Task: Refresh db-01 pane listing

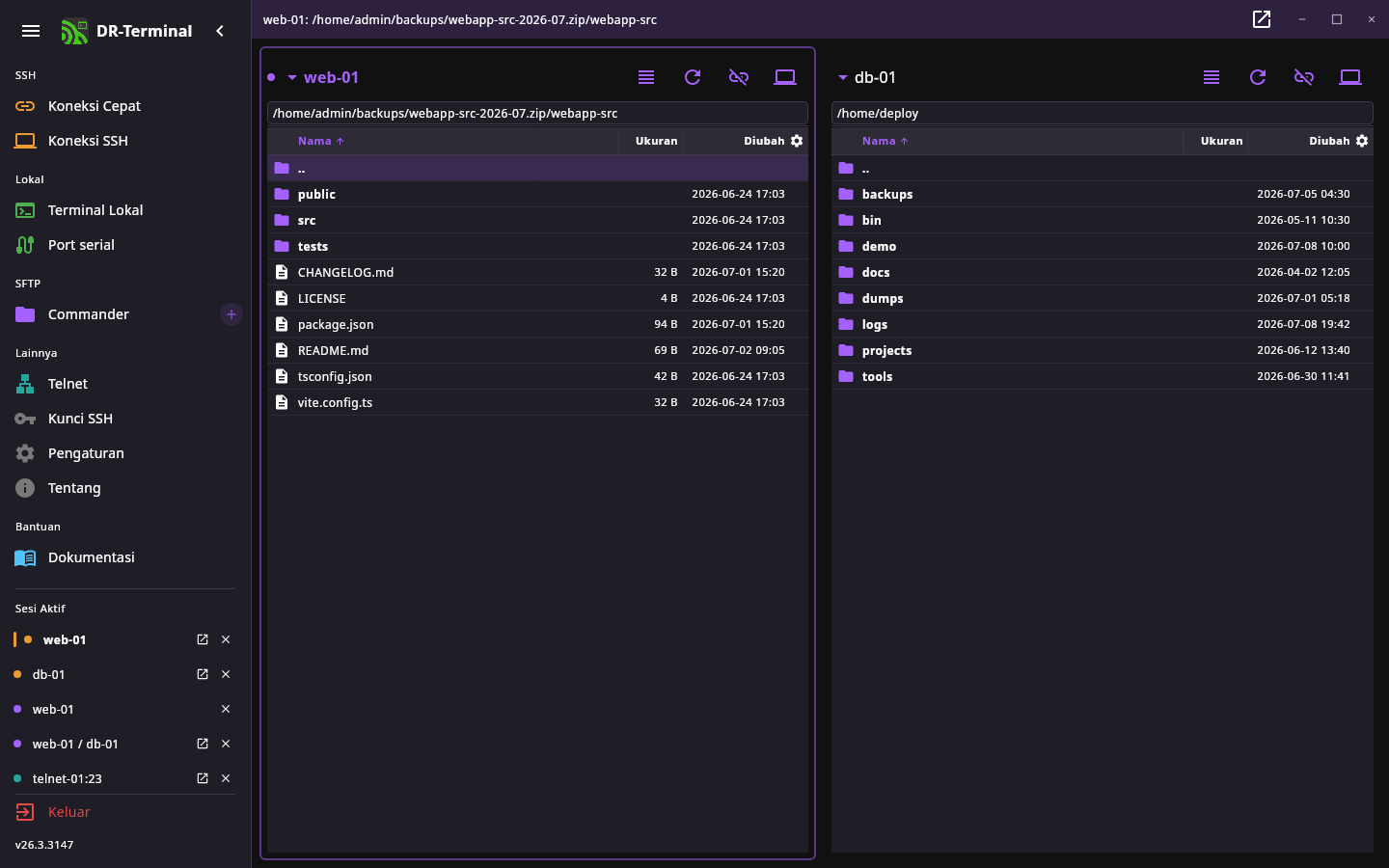Action: click(1258, 77)
